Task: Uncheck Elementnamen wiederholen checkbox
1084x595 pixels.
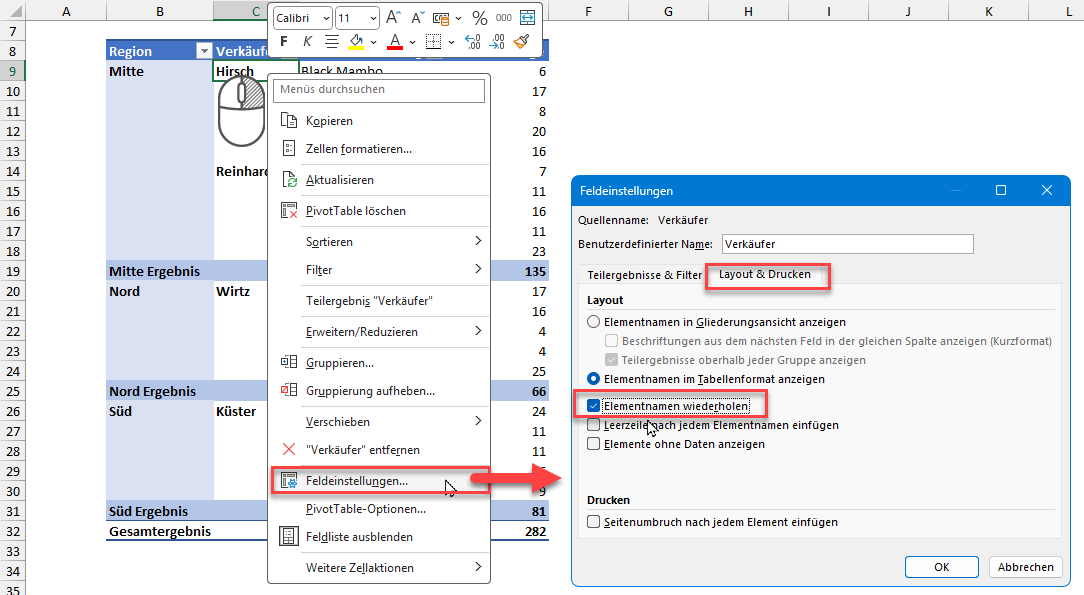Action: [594, 406]
